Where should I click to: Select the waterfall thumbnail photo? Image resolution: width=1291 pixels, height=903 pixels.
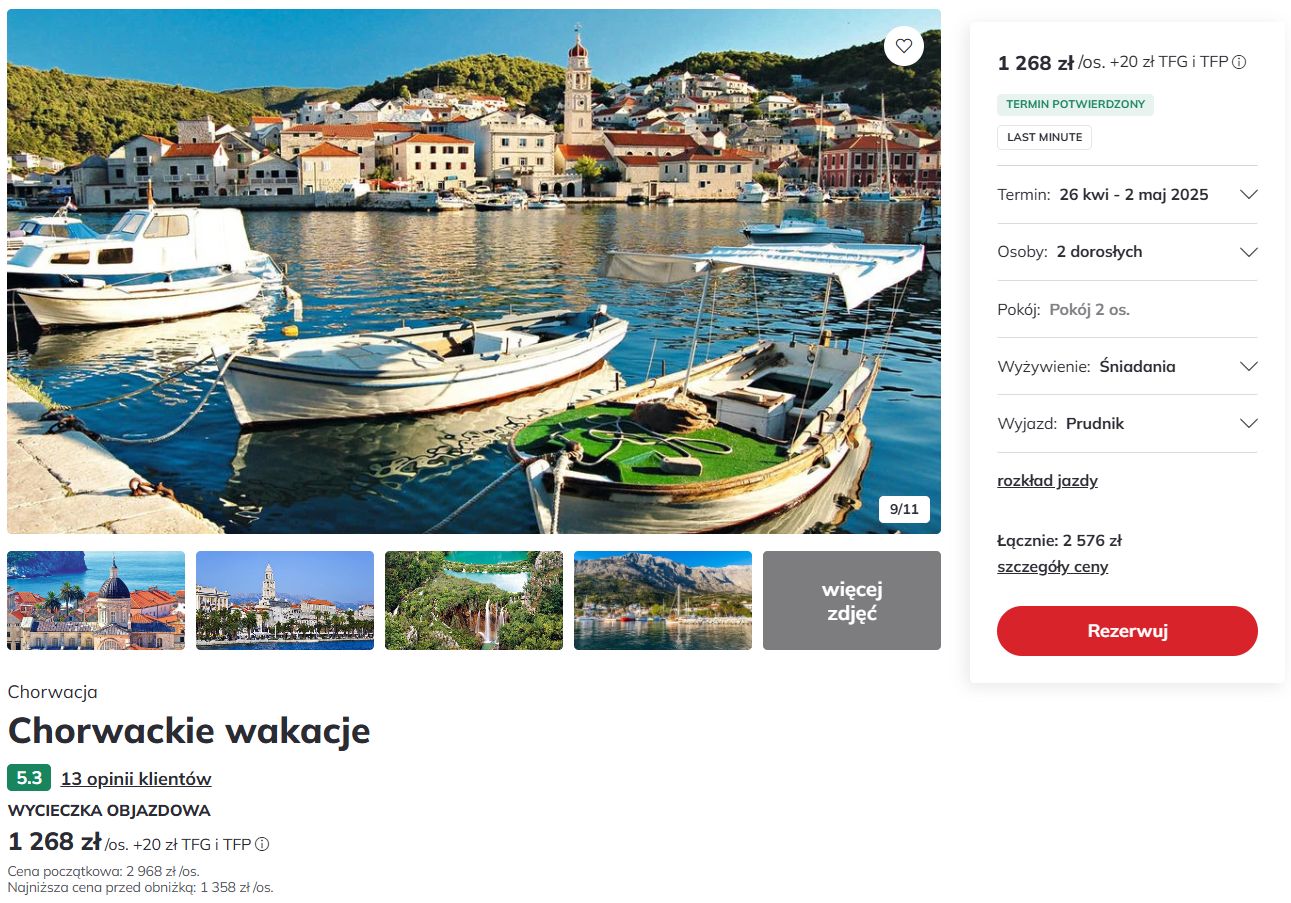pos(474,600)
